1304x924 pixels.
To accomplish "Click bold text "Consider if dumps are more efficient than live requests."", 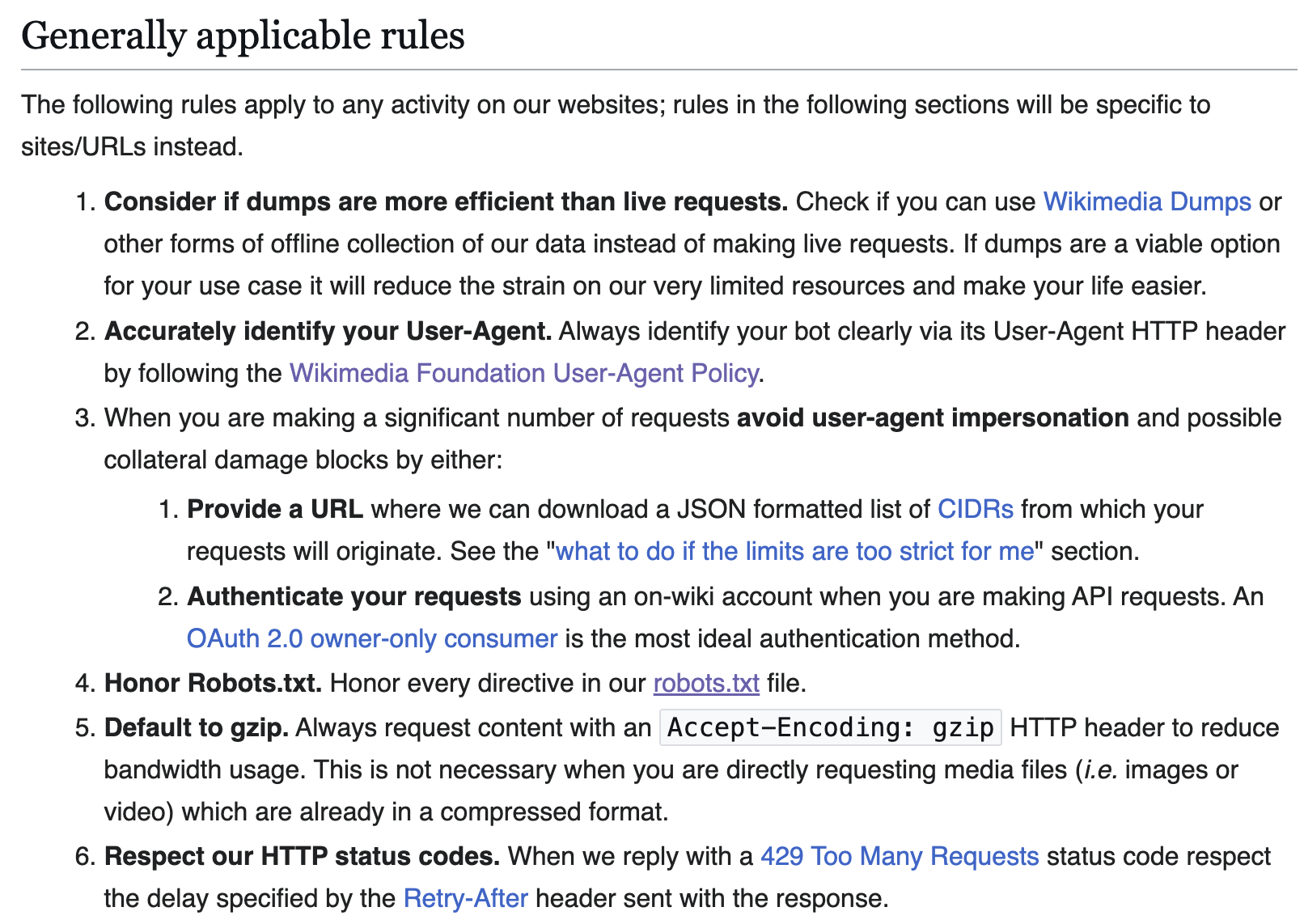I will tap(447, 201).
